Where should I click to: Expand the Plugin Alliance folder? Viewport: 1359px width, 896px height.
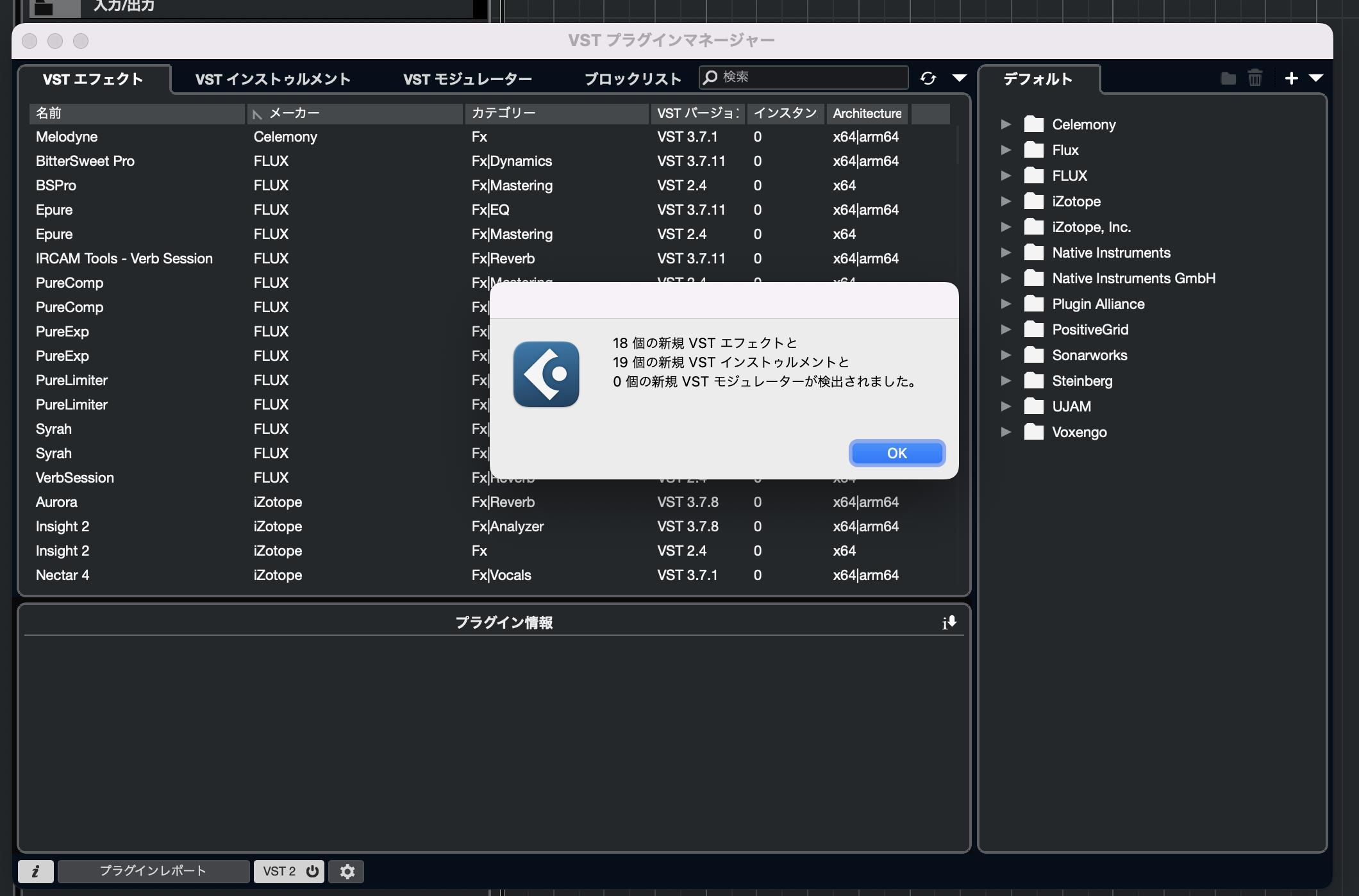coord(1006,303)
